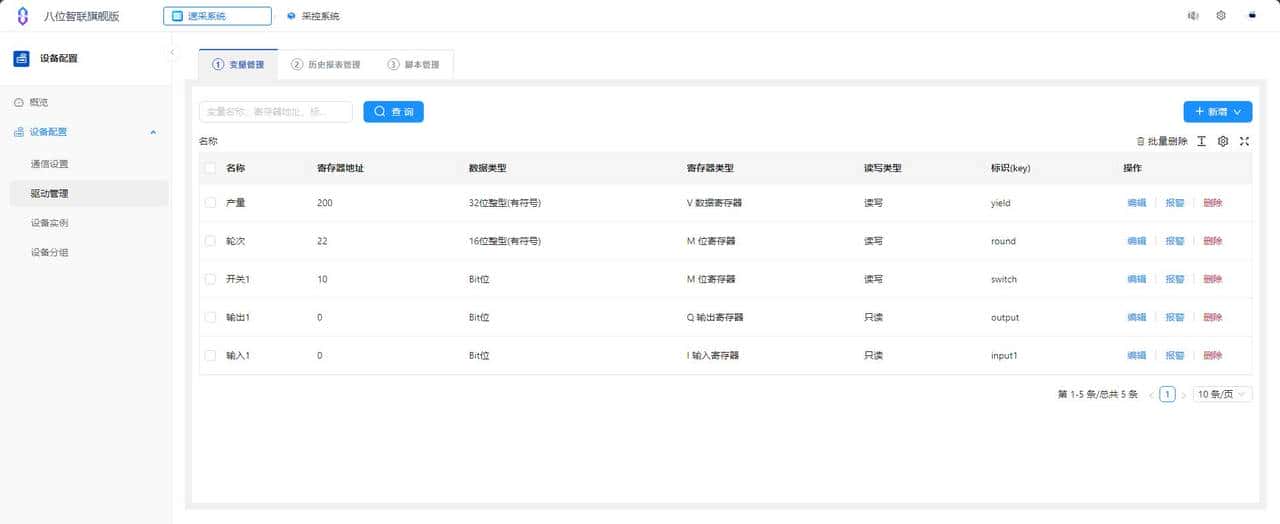Click the I 输入寄存器 cell
Image resolution: width=1280 pixels, height=524 pixels.
713,355
